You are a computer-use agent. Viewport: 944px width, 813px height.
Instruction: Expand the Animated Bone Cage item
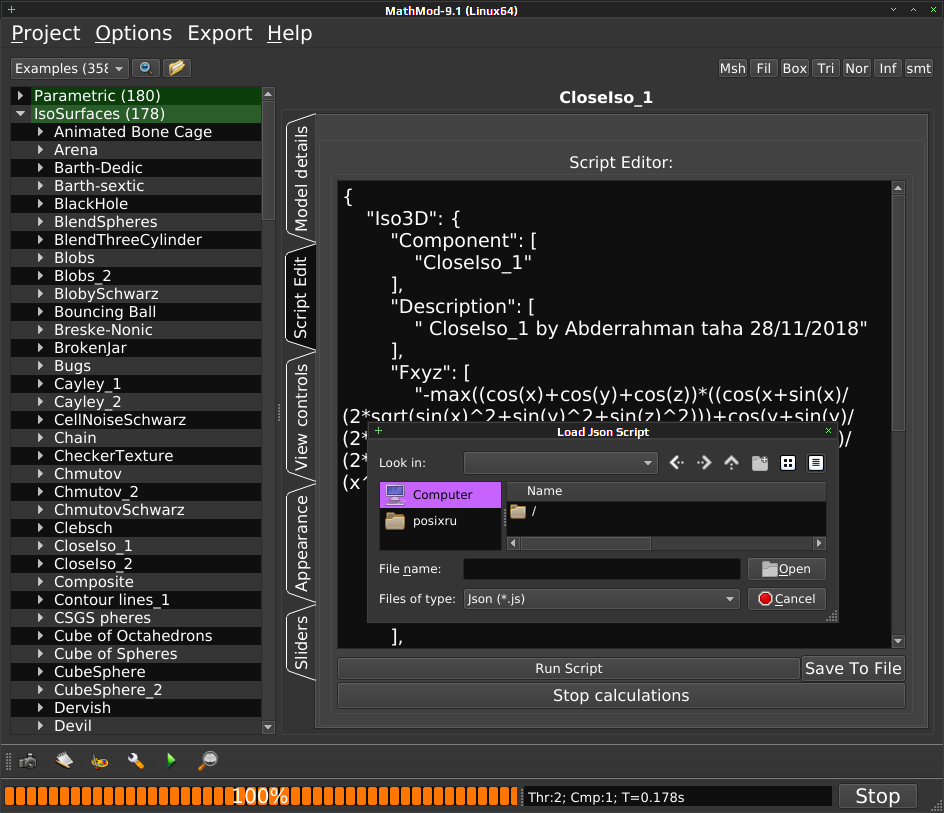pos(40,131)
